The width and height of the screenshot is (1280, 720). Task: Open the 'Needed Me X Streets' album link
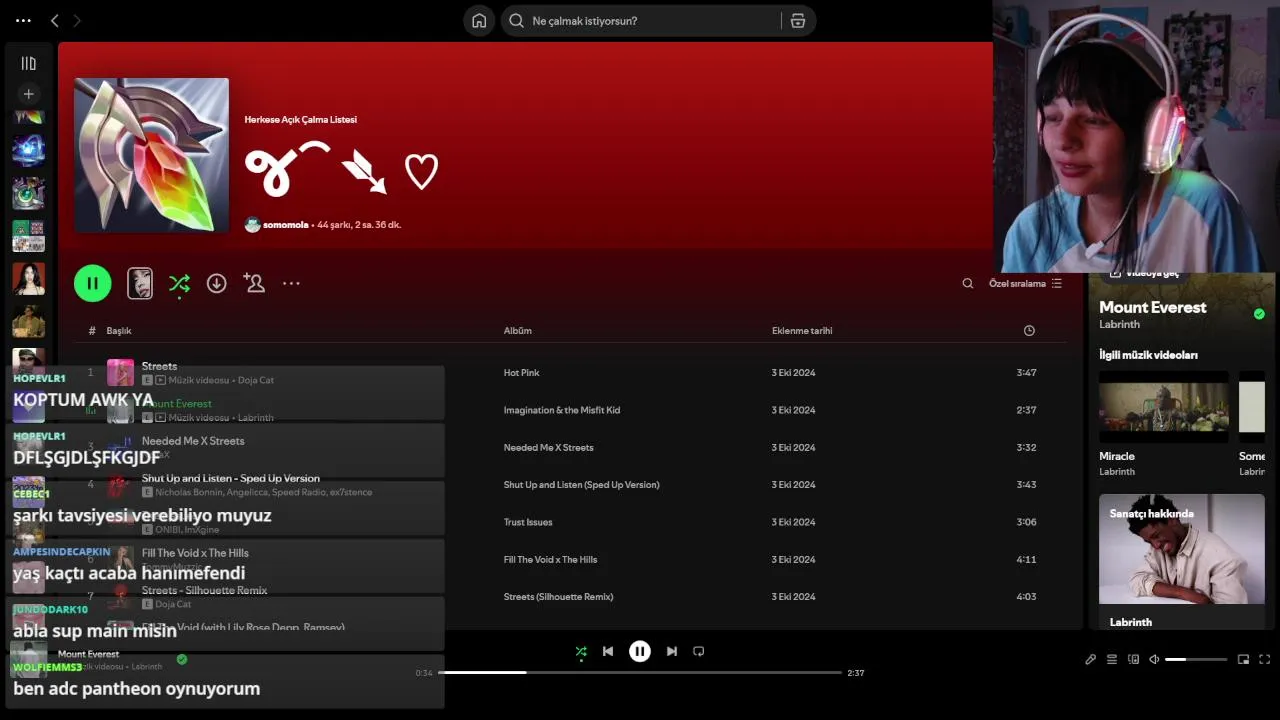point(548,447)
